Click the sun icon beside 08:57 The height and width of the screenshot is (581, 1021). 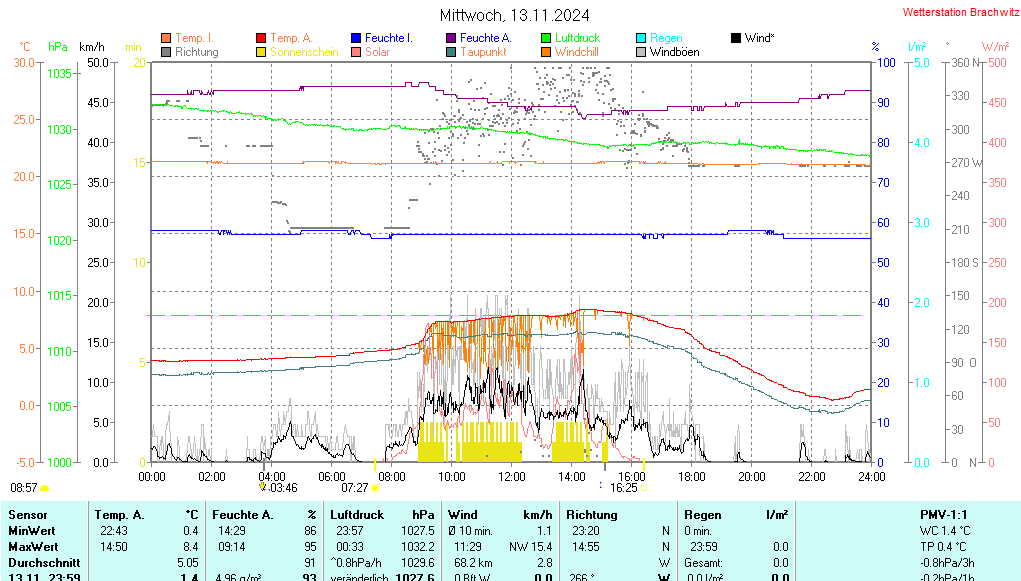pos(45,488)
